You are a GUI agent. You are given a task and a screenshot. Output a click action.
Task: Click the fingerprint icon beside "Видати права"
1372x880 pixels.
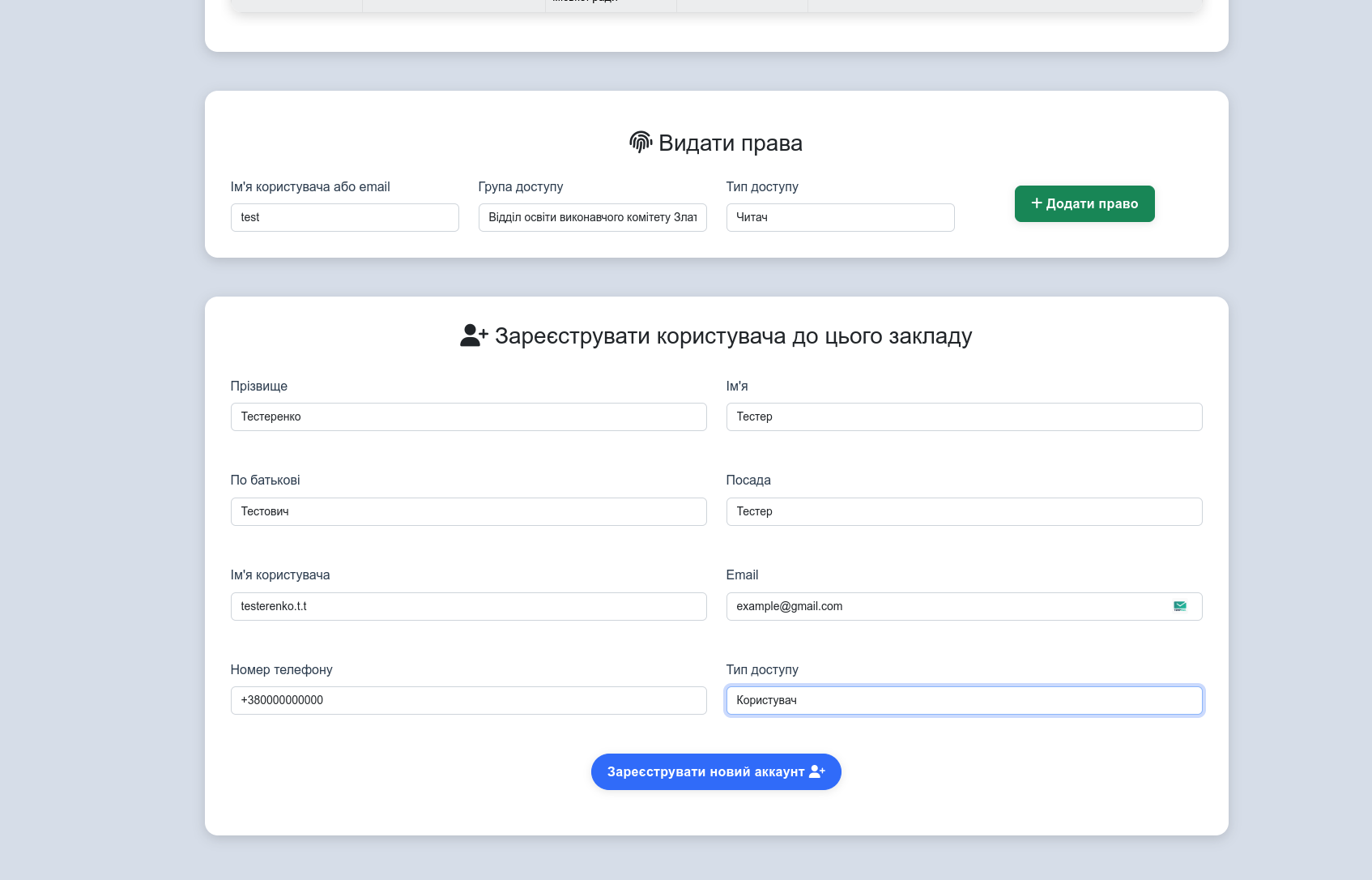pyautogui.click(x=641, y=143)
